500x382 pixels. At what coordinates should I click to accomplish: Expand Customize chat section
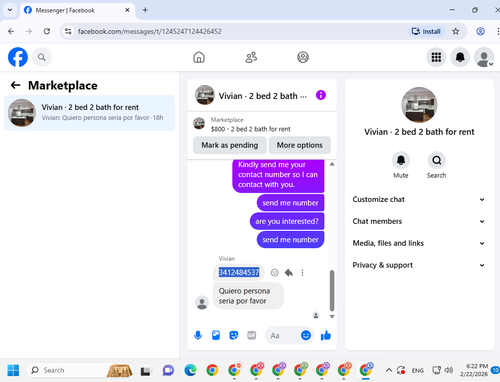(x=419, y=199)
